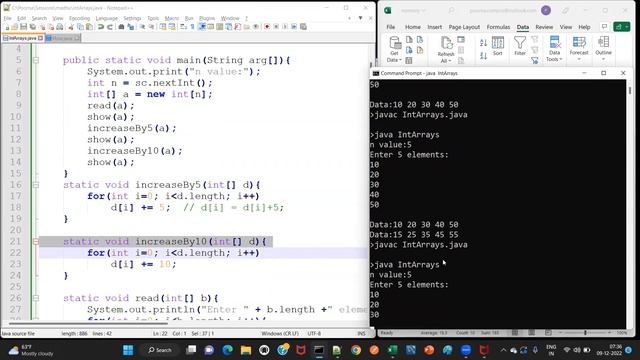Viewport: 640px width, 360px height.
Task: Click the Zoom In icon in Notepad++ toolbar
Action: [142, 27]
